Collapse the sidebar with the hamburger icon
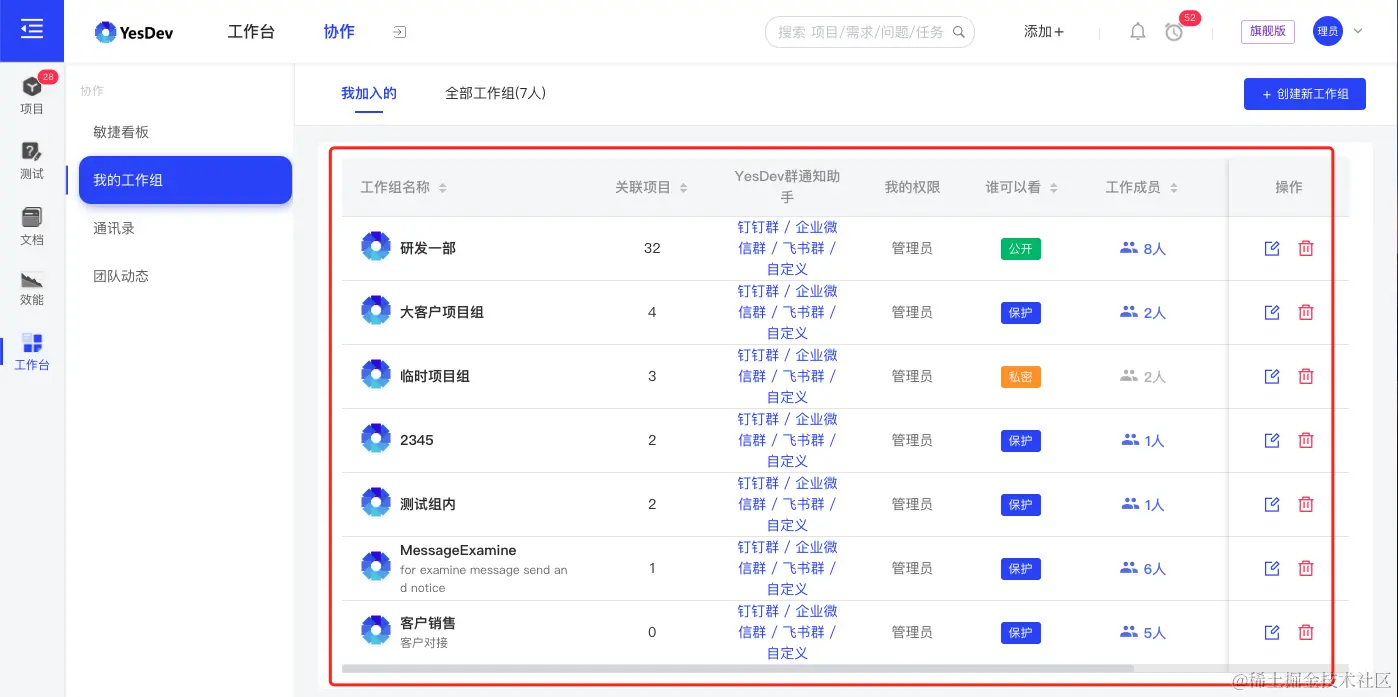The image size is (1398, 697). pos(32,30)
